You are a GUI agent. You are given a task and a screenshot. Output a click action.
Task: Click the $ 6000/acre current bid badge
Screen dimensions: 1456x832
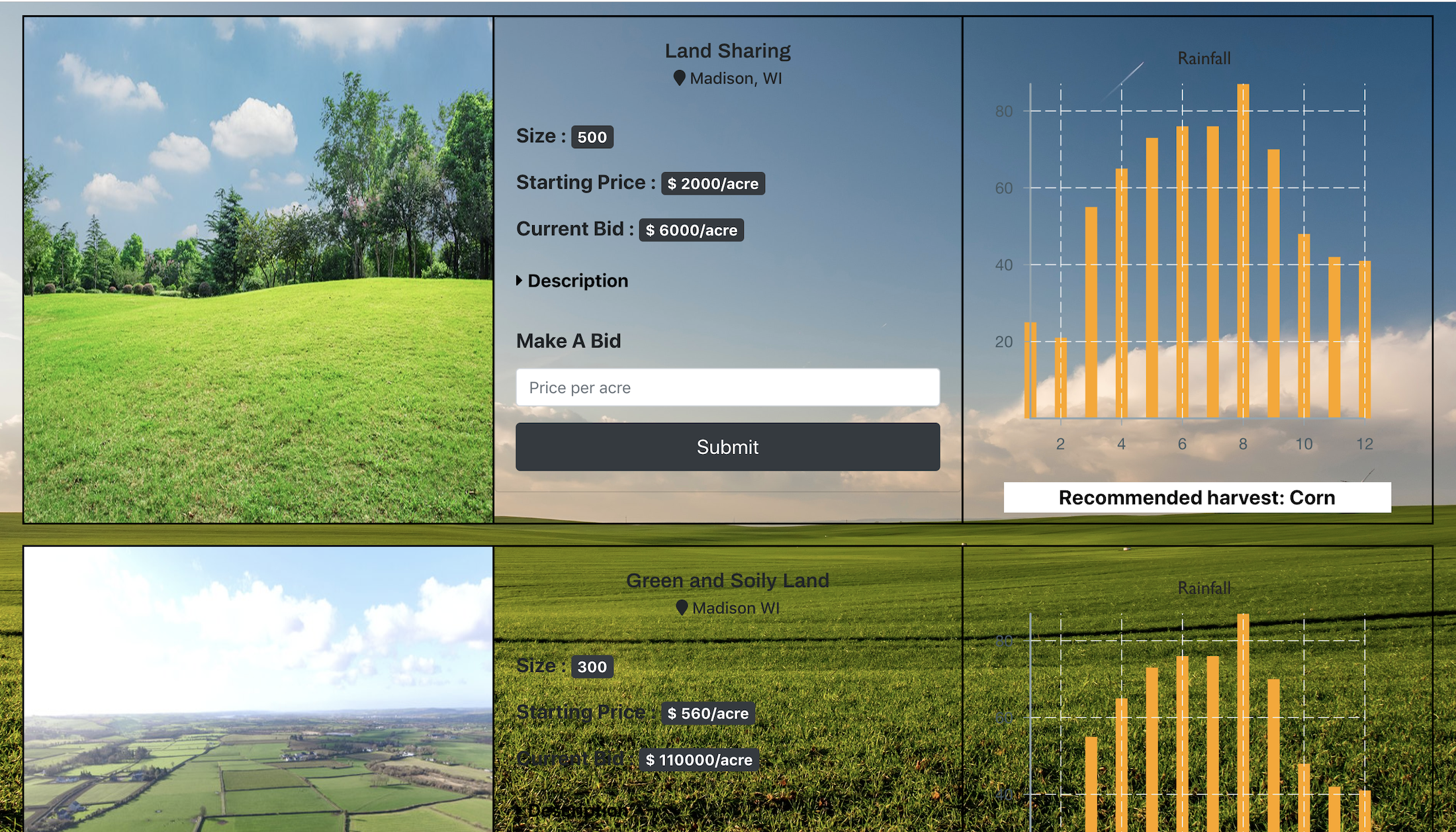(x=691, y=230)
